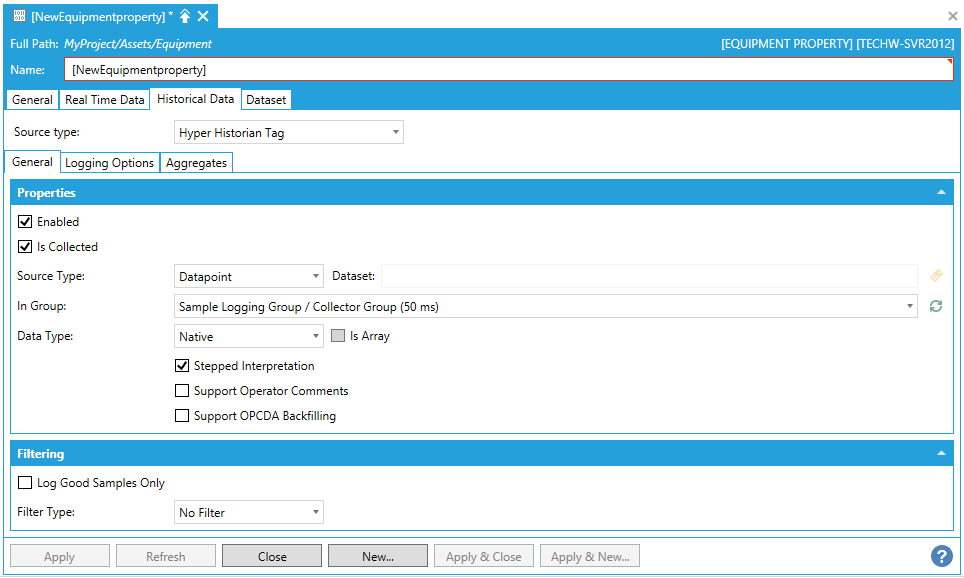Open the In Group dropdown
Viewport: 964px width, 578px height.
tap(545, 306)
